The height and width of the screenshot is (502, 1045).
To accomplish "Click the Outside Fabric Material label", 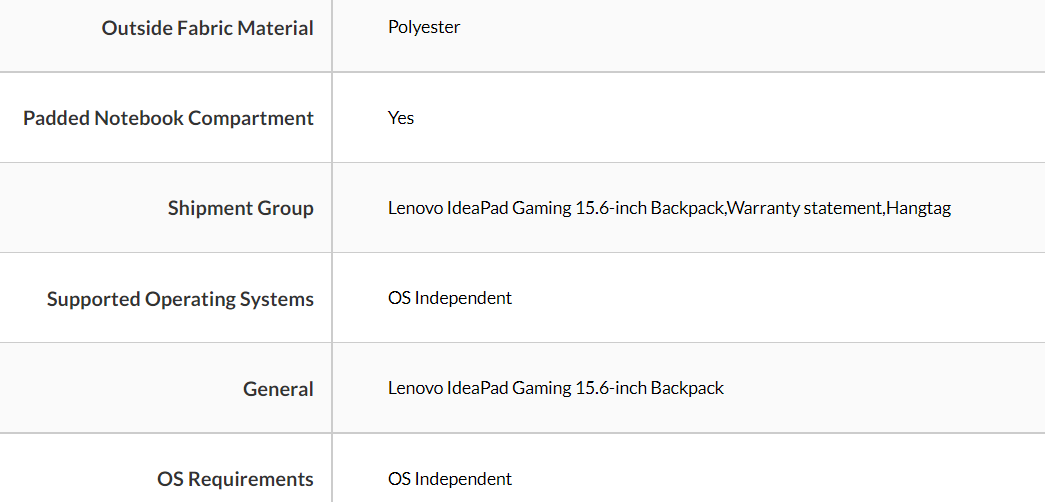I will click(x=207, y=28).
